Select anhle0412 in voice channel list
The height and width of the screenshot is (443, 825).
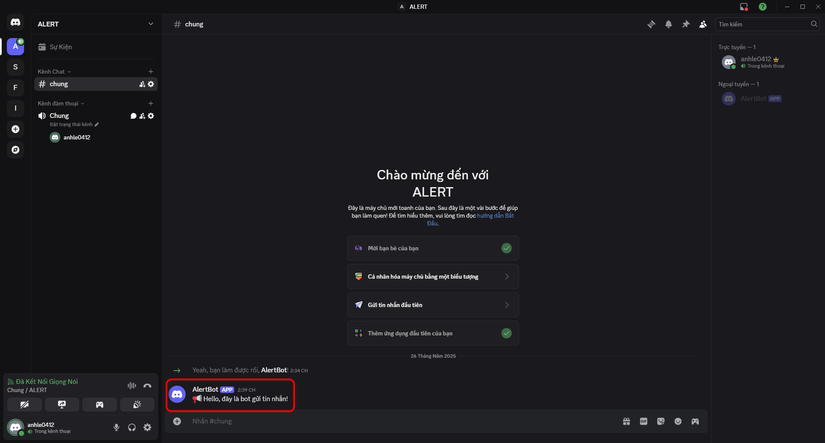70,137
